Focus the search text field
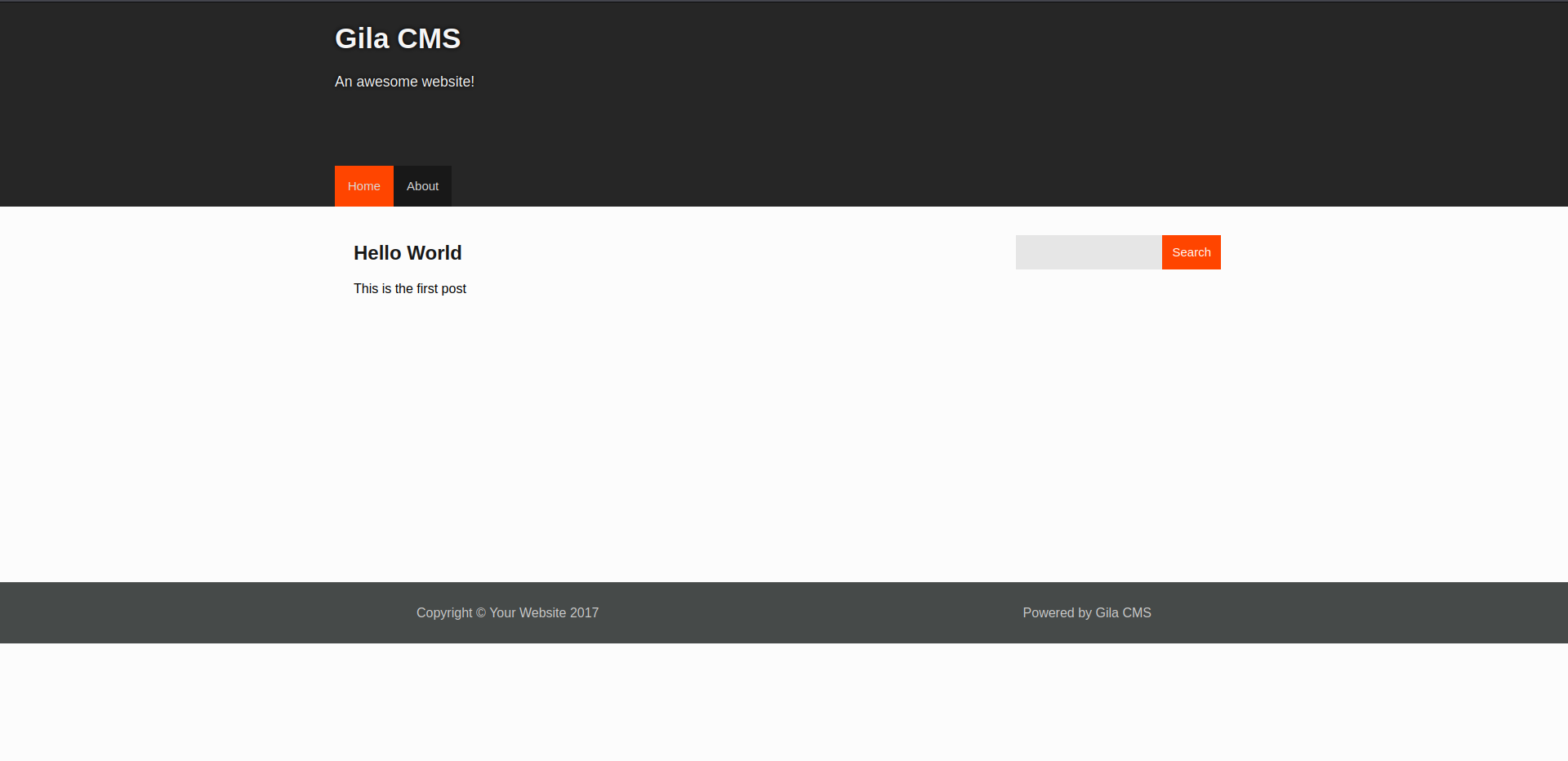Screen dimensions: 1568x761 [1088, 252]
